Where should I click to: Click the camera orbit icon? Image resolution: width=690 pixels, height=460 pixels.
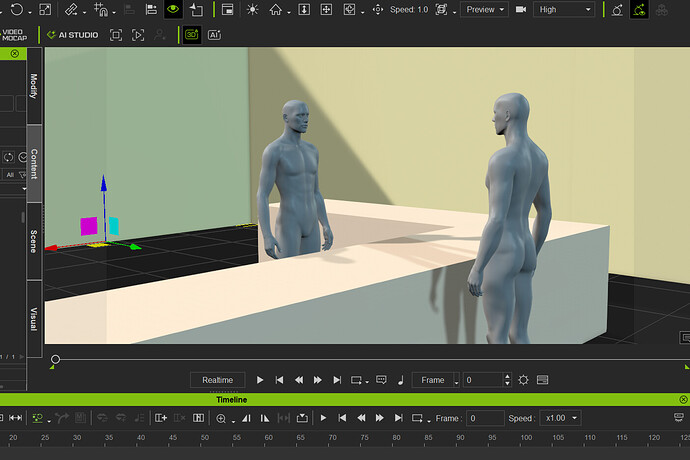coord(349,9)
